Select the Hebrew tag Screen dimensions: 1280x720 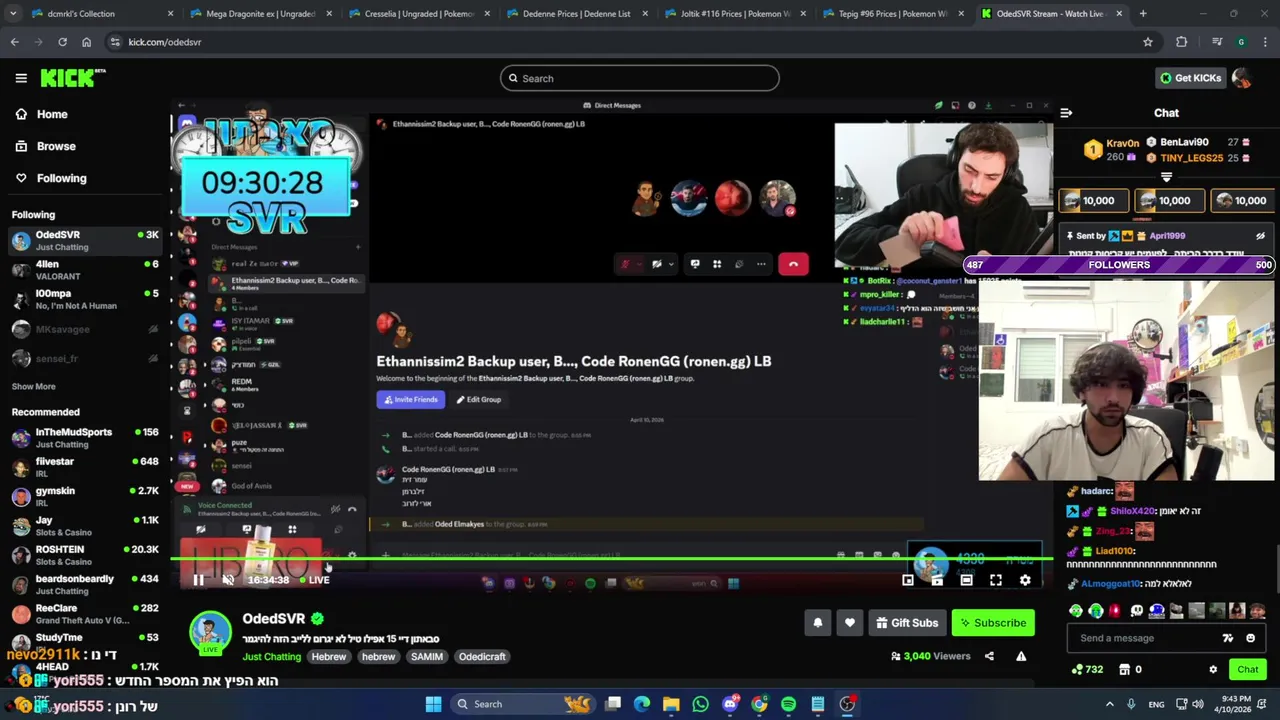coord(328,657)
